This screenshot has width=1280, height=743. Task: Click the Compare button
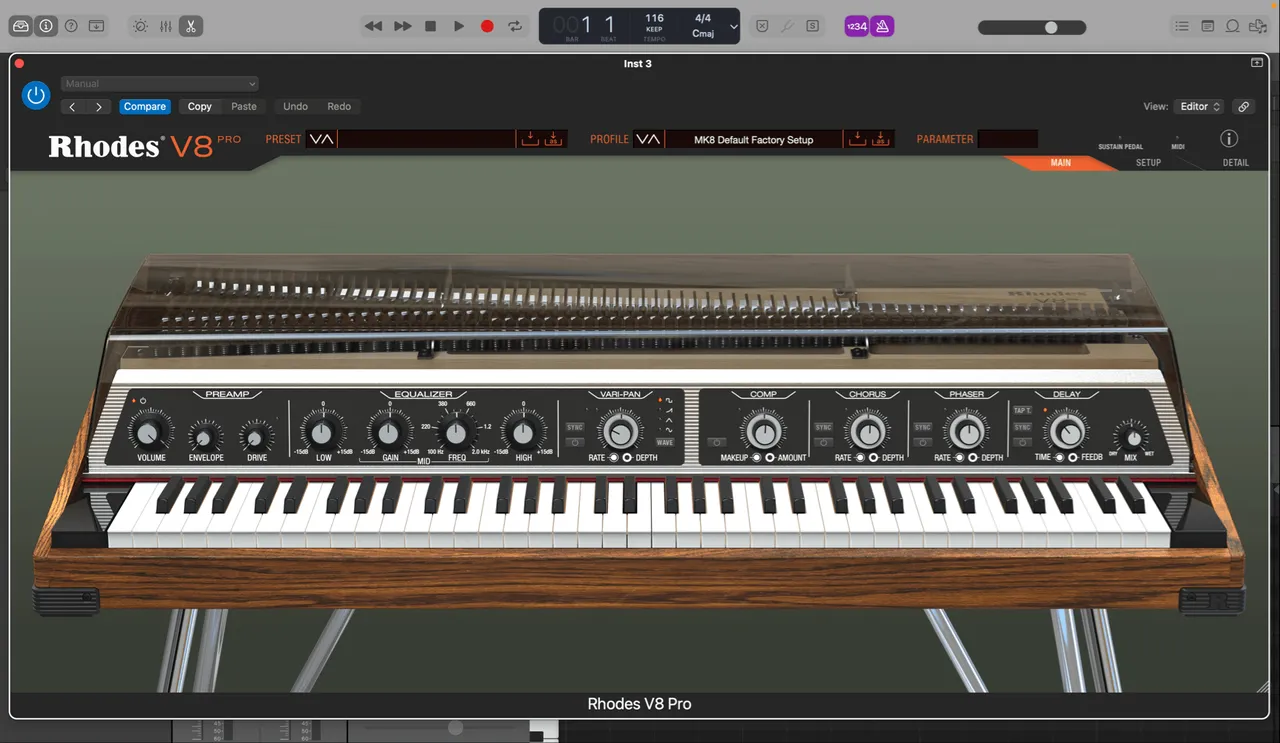[x=145, y=107]
